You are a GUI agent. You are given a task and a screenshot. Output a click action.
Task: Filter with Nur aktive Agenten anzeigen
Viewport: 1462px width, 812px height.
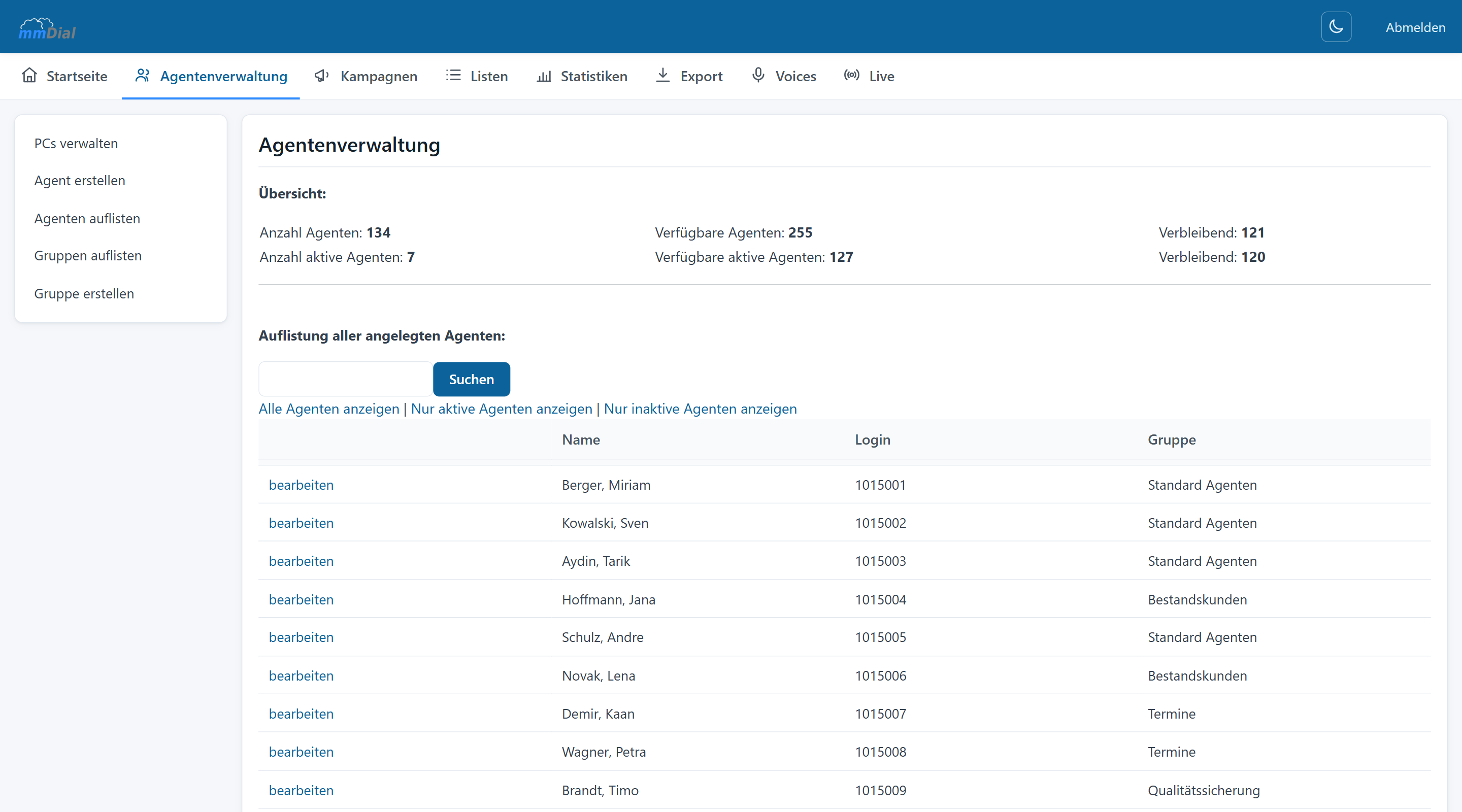tap(501, 409)
